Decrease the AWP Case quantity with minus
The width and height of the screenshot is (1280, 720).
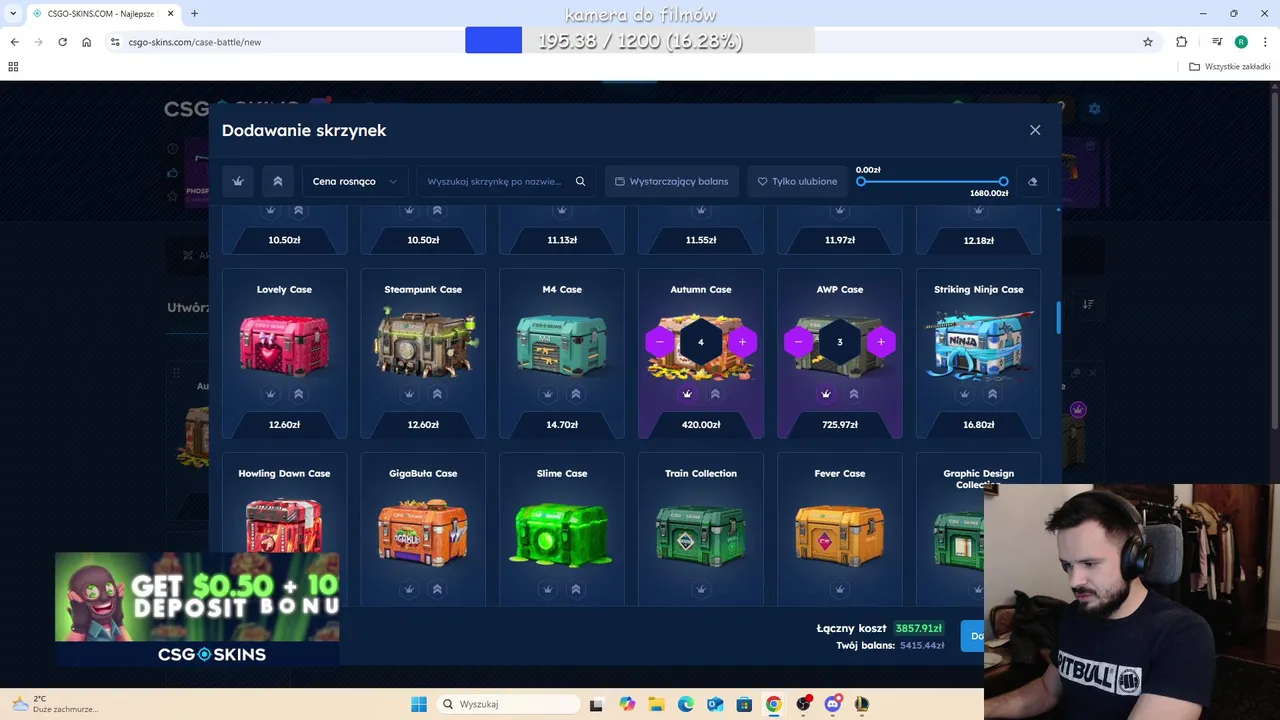798,342
